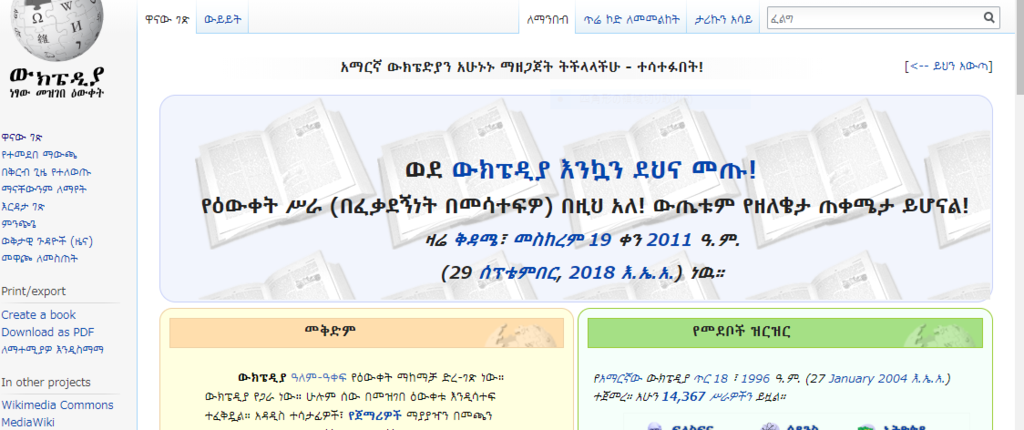The height and width of the screenshot is (430, 1024).
Task: Open the ዋናው ገጽ page tab
Action: click(167, 19)
